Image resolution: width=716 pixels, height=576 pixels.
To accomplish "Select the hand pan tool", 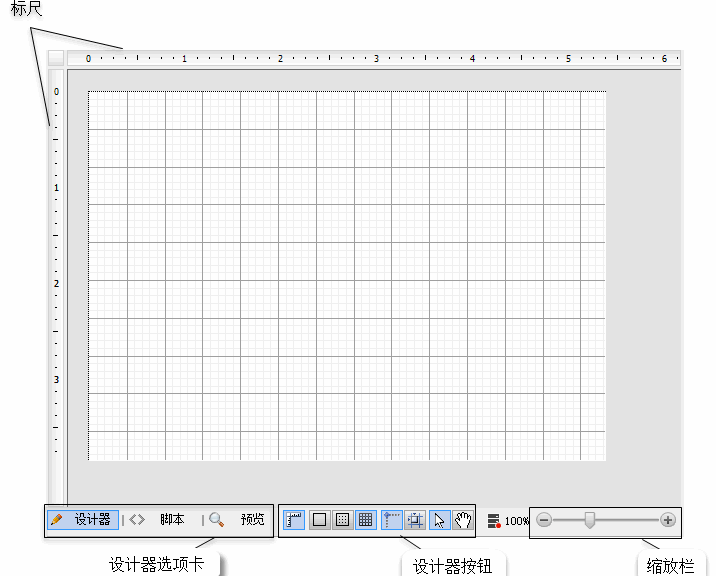I will click(x=463, y=520).
